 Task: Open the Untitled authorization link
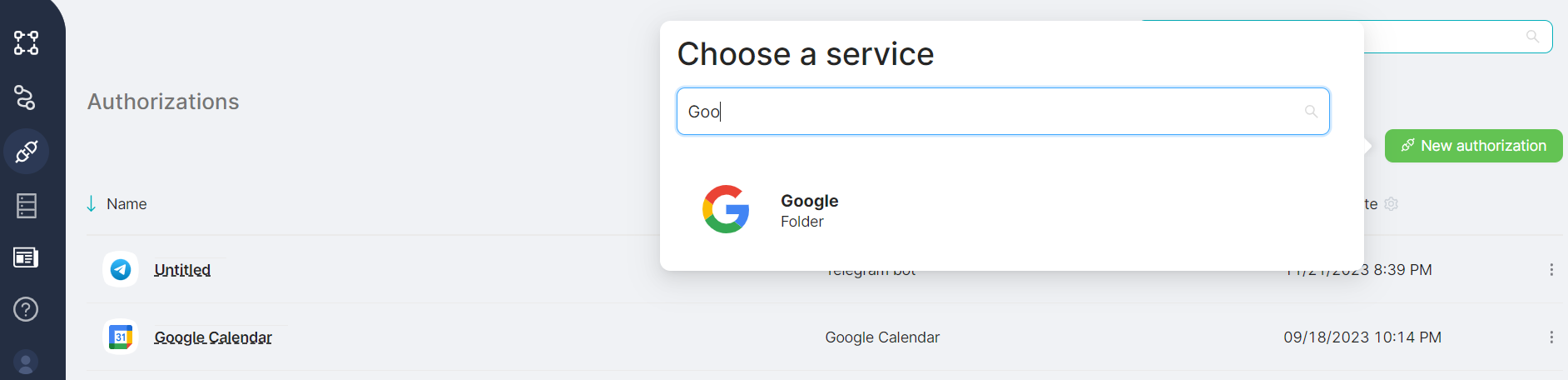click(182, 270)
